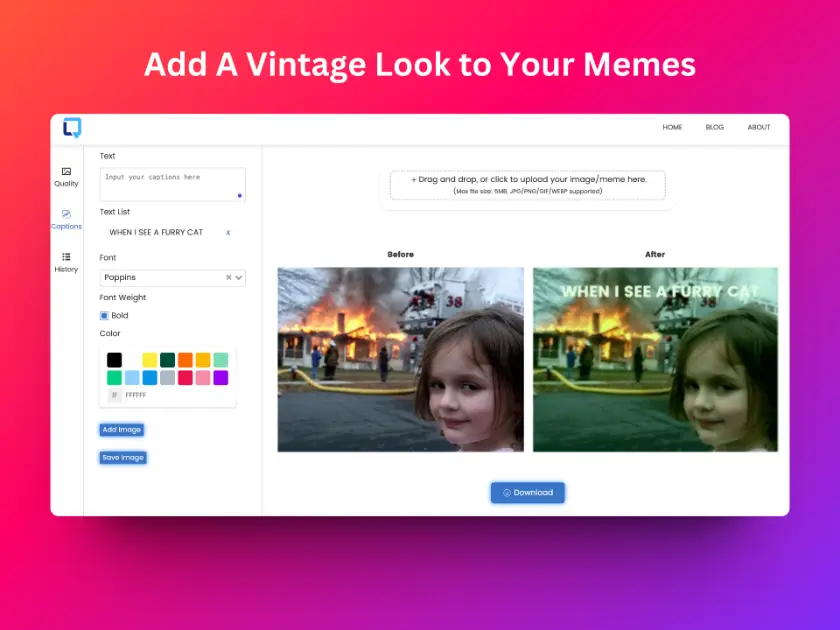Select the Quality panel icon in sidebar

click(66, 172)
